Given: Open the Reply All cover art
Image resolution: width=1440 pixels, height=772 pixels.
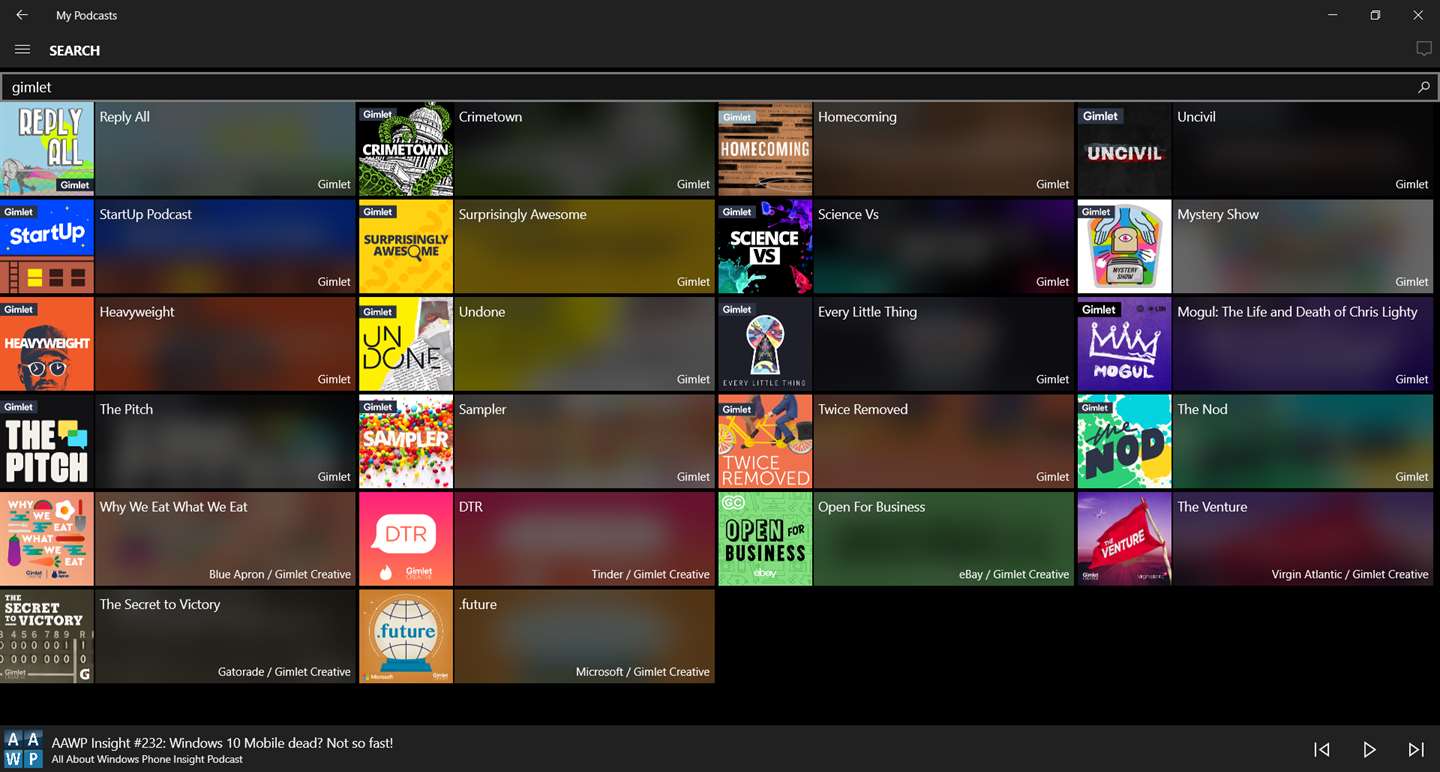Looking at the screenshot, I should pos(47,149).
